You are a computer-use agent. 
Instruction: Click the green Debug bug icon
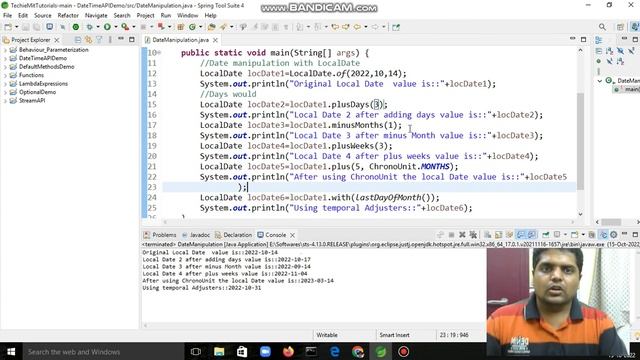click(x=89, y=27)
